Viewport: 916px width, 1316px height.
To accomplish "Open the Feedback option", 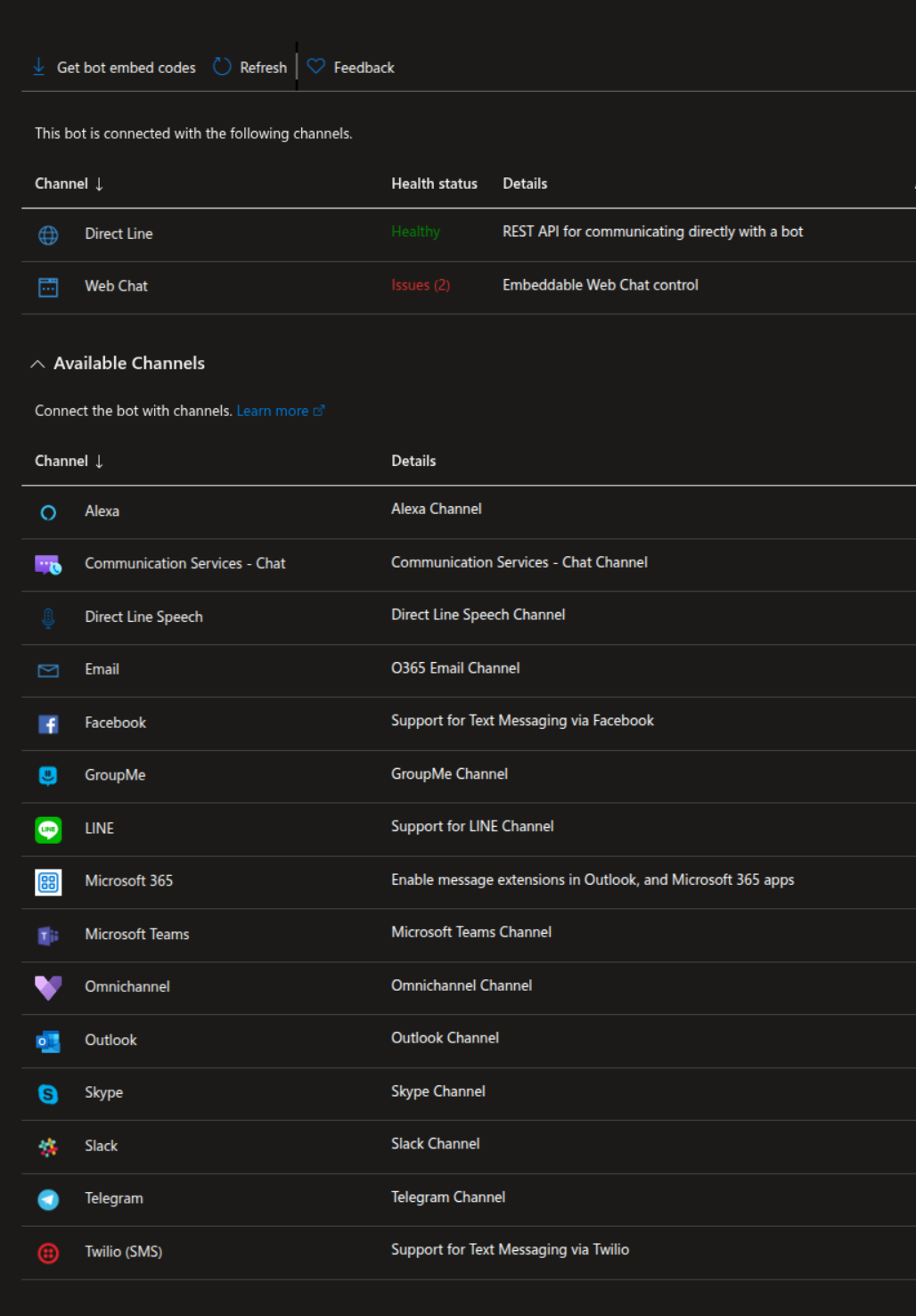I will pyautogui.click(x=364, y=68).
